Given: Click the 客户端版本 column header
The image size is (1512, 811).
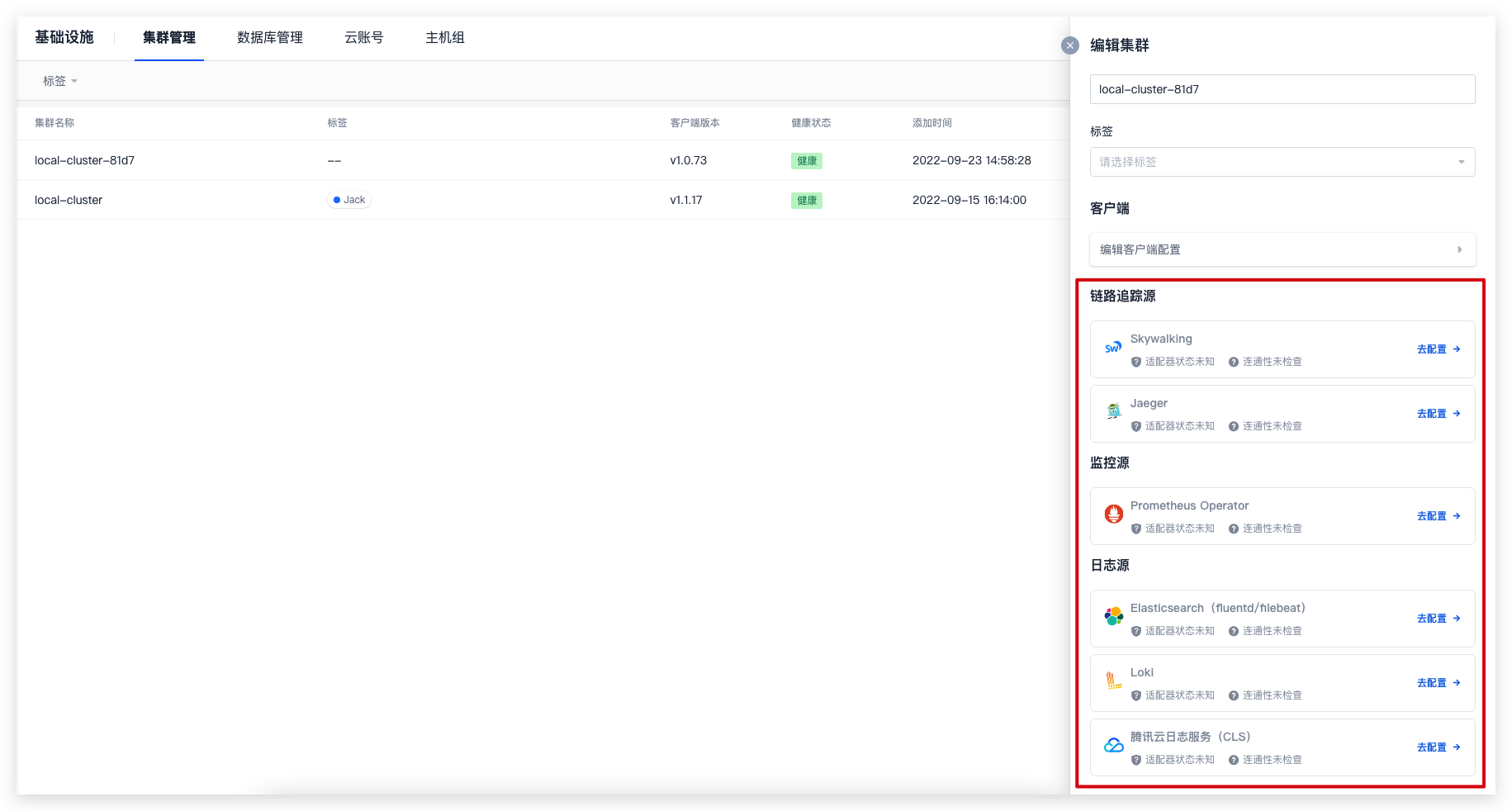Looking at the screenshot, I should point(695,122).
